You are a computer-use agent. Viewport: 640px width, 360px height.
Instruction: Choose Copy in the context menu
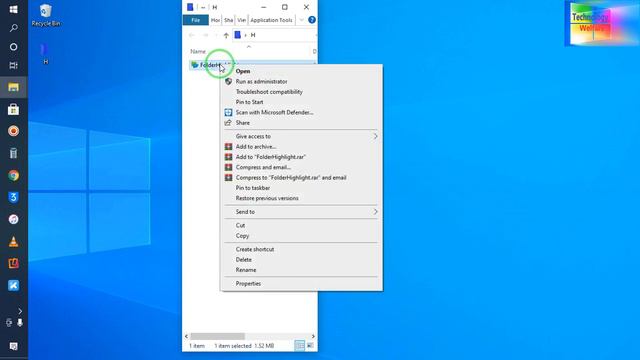[x=242, y=236]
